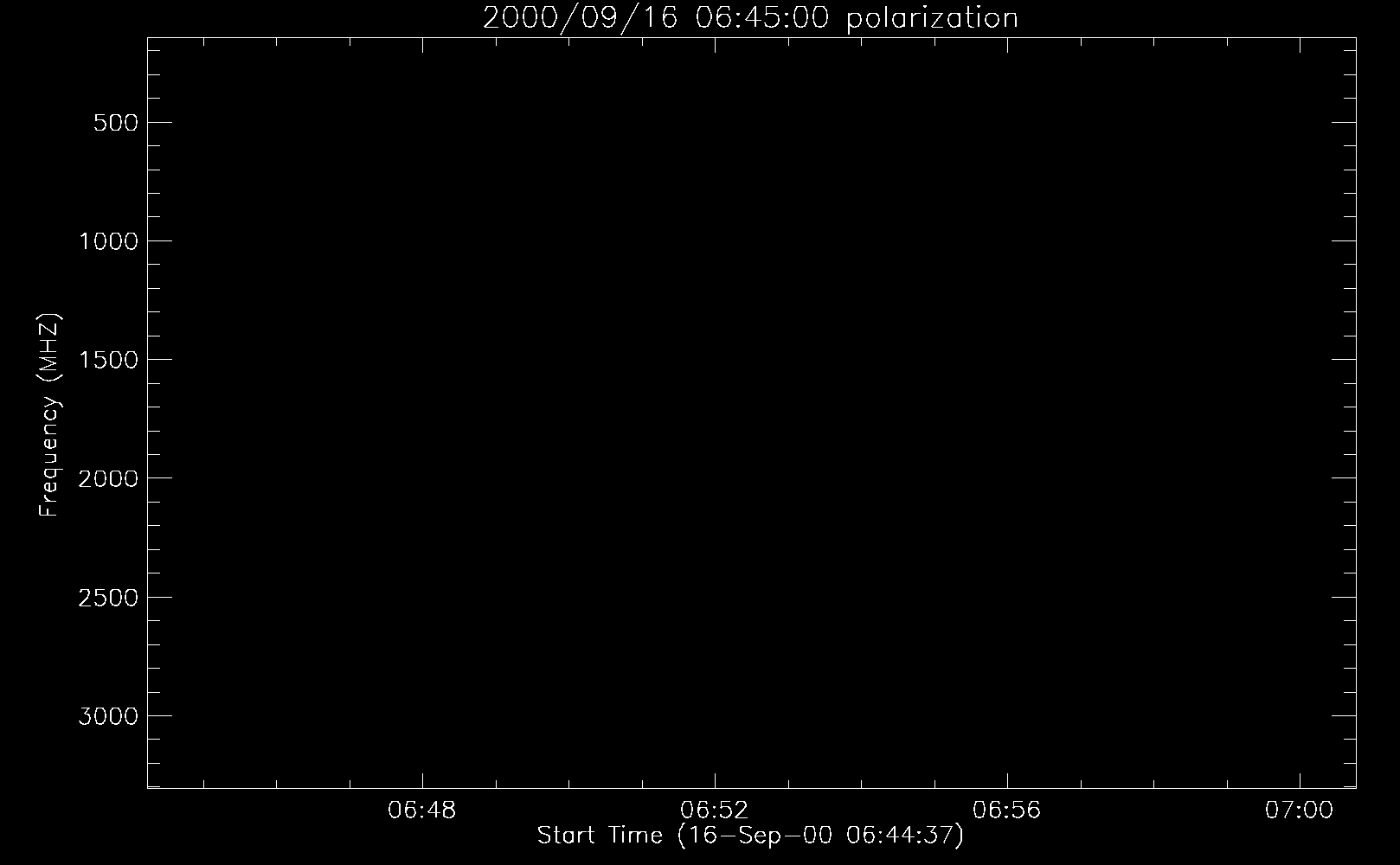Click the 'Start Time (16-Sep-00 06:44:37)' caption
Screen dimensions: 1400x865
(x=750, y=836)
